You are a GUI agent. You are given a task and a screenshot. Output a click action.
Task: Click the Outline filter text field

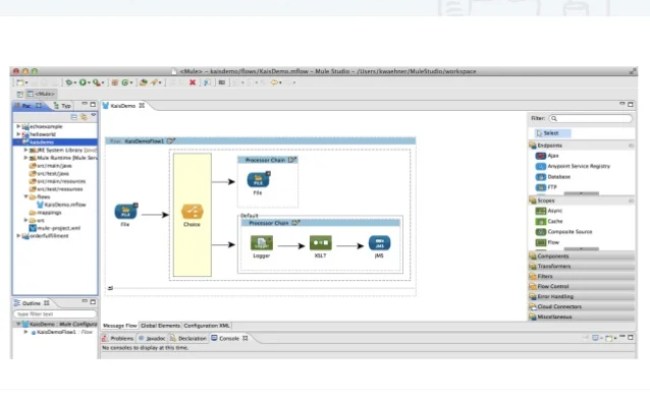click(x=55, y=314)
